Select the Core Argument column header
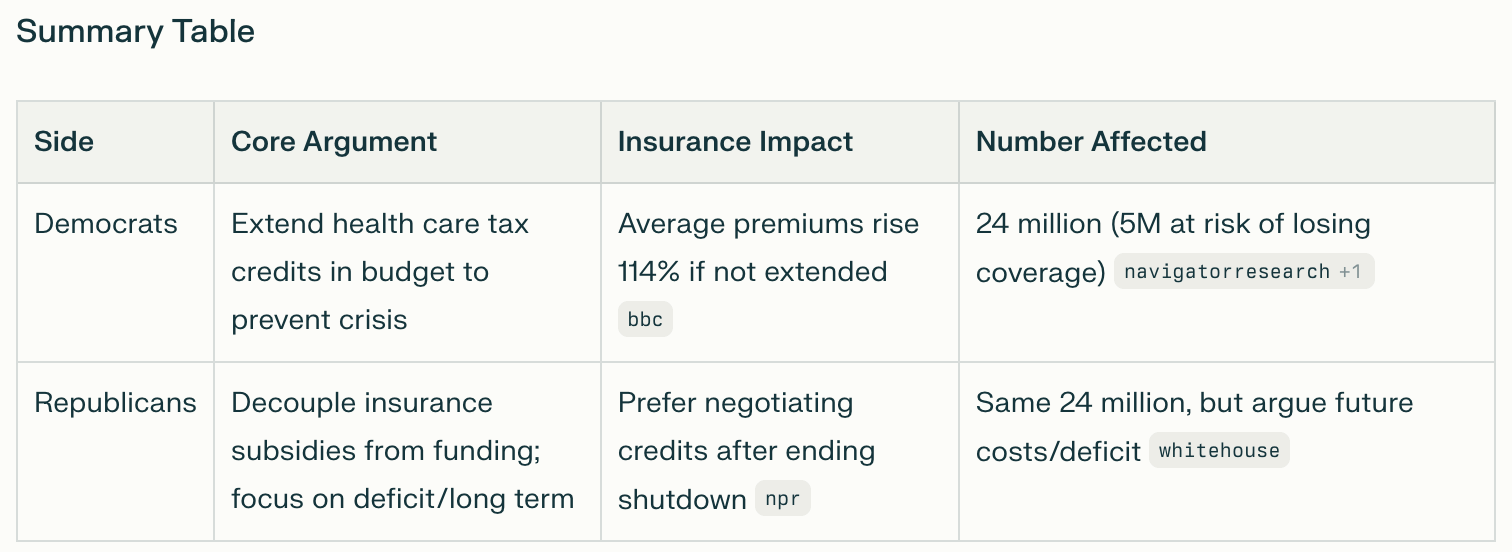1512x552 pixels. click(334, 142)
